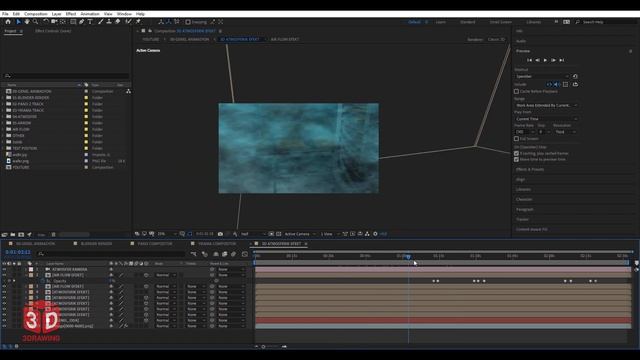Enable Frame Blending switch for timeline
Screen dimensions: 640x360
[224, 254]
